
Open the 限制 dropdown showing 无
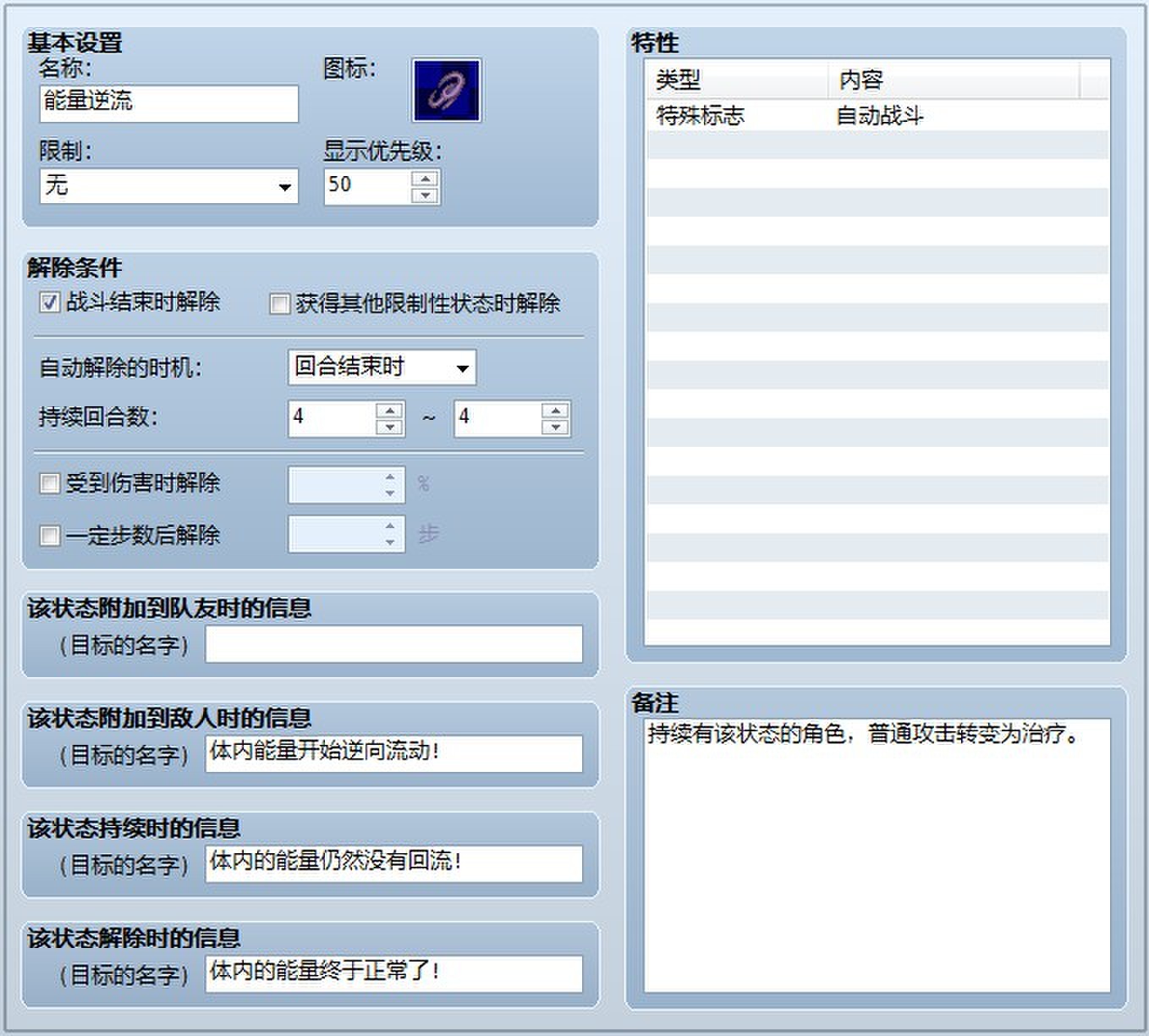coord(169,186)
